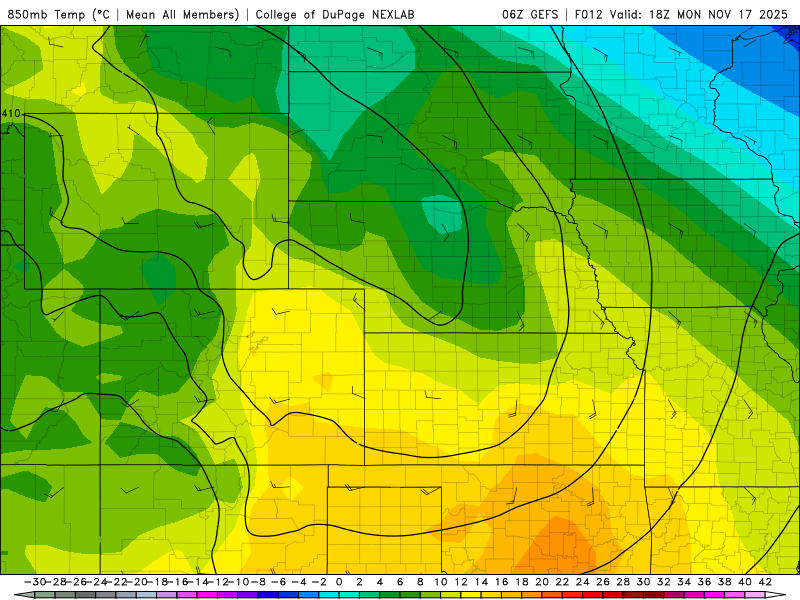The height and width of the screenshot is (600, 800).
Task: Click color bar segment between 0 and 2
Action: click(349, 595)
